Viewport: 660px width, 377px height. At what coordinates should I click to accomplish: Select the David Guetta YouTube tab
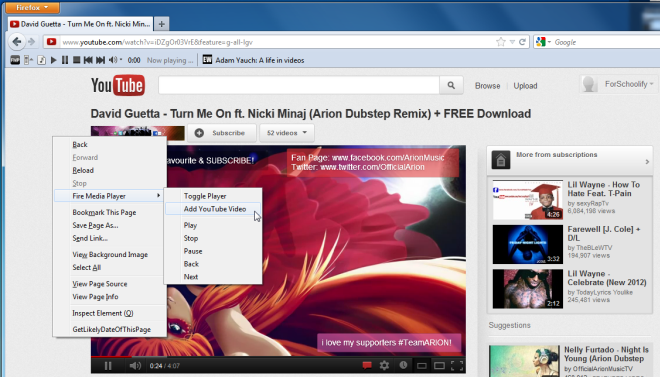[80, 24]
